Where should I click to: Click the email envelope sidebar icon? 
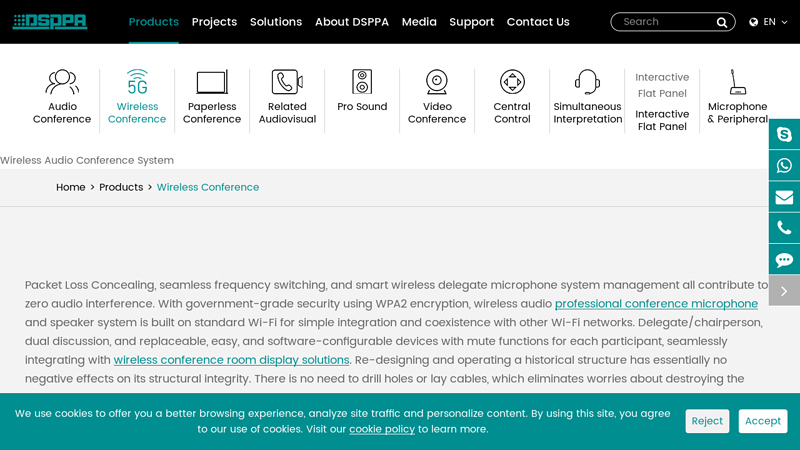click(784, 197)
